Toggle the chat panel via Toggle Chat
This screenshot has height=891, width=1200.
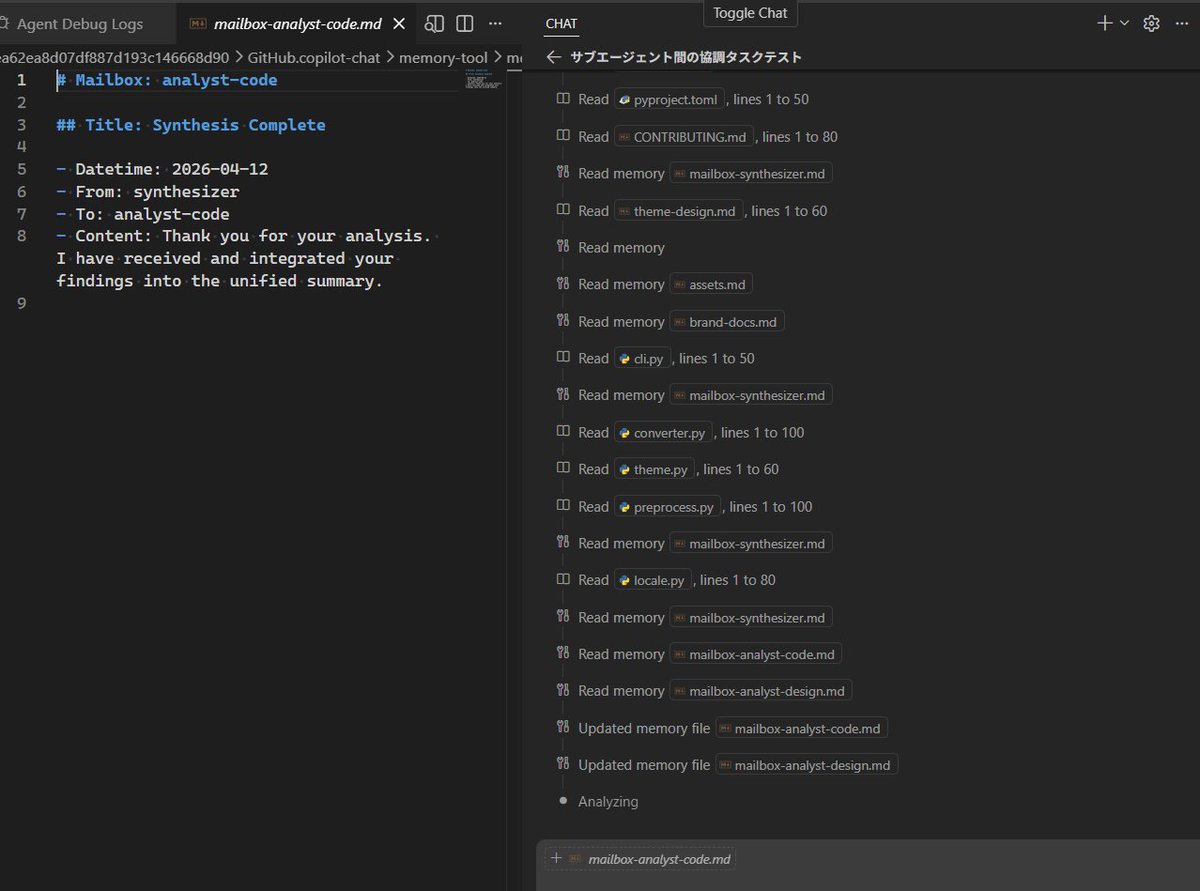[749, 14]
